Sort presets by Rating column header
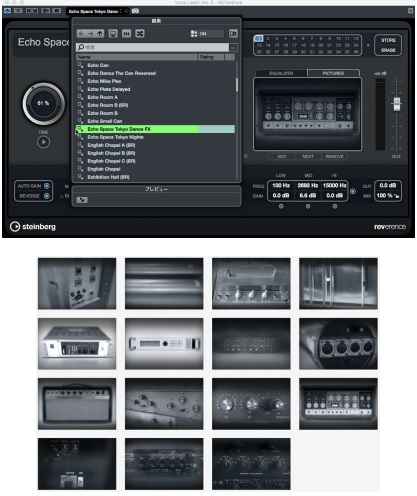 point(211,57)
